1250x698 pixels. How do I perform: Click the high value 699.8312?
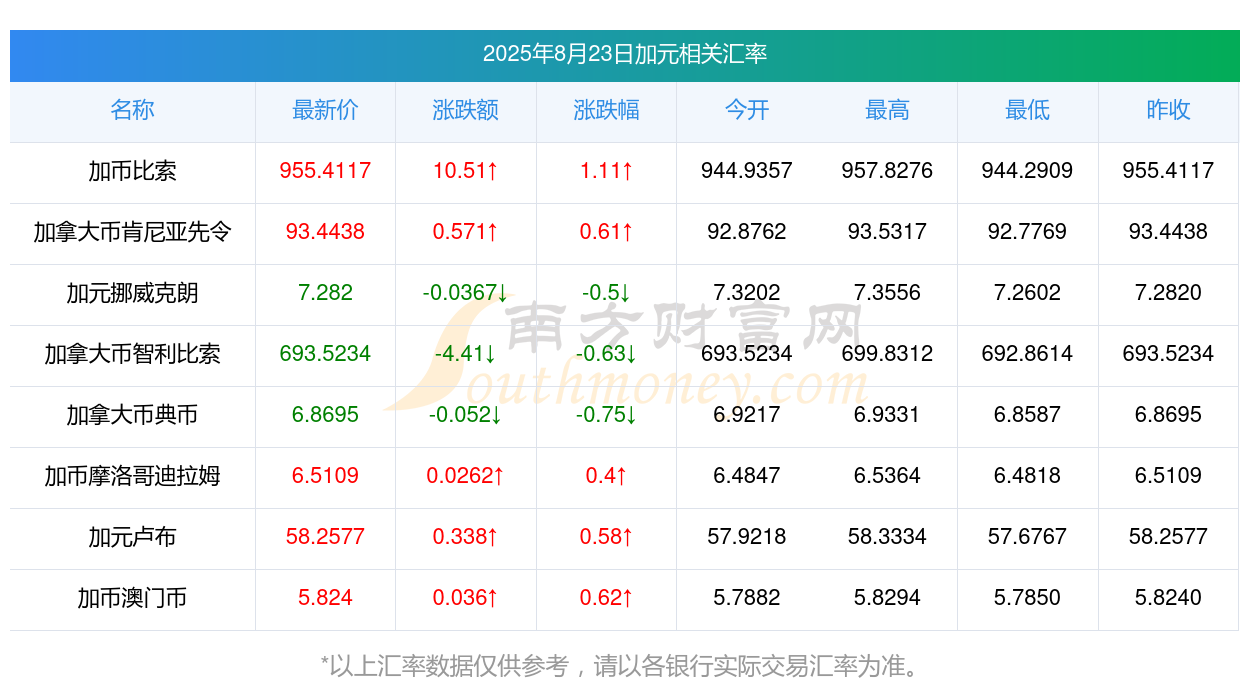tap(887, 354)
